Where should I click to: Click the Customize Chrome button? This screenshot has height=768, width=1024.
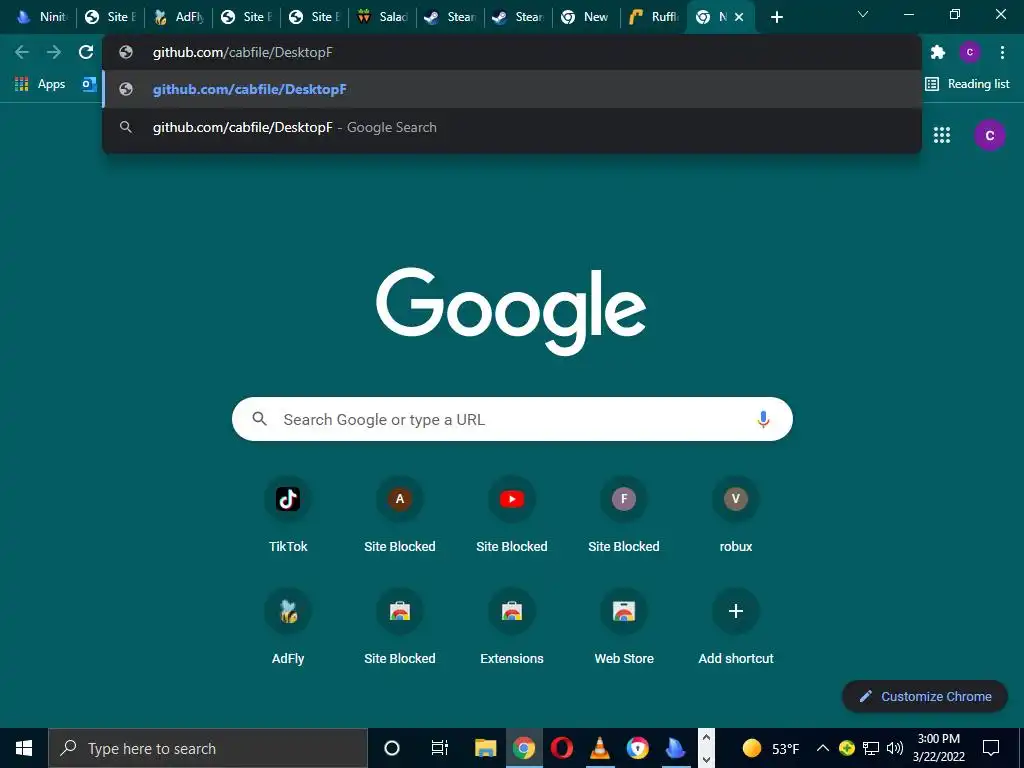925,696
